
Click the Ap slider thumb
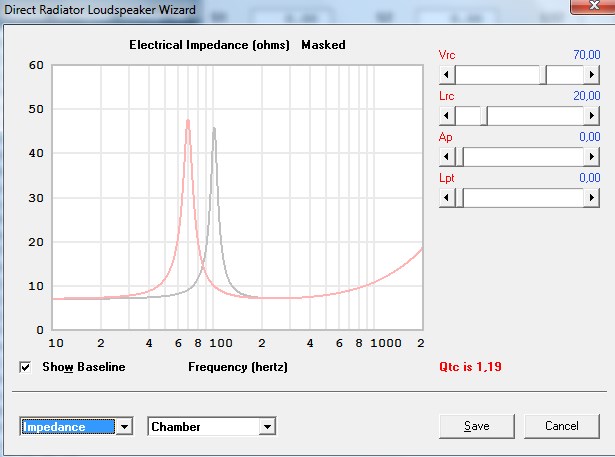459,157
